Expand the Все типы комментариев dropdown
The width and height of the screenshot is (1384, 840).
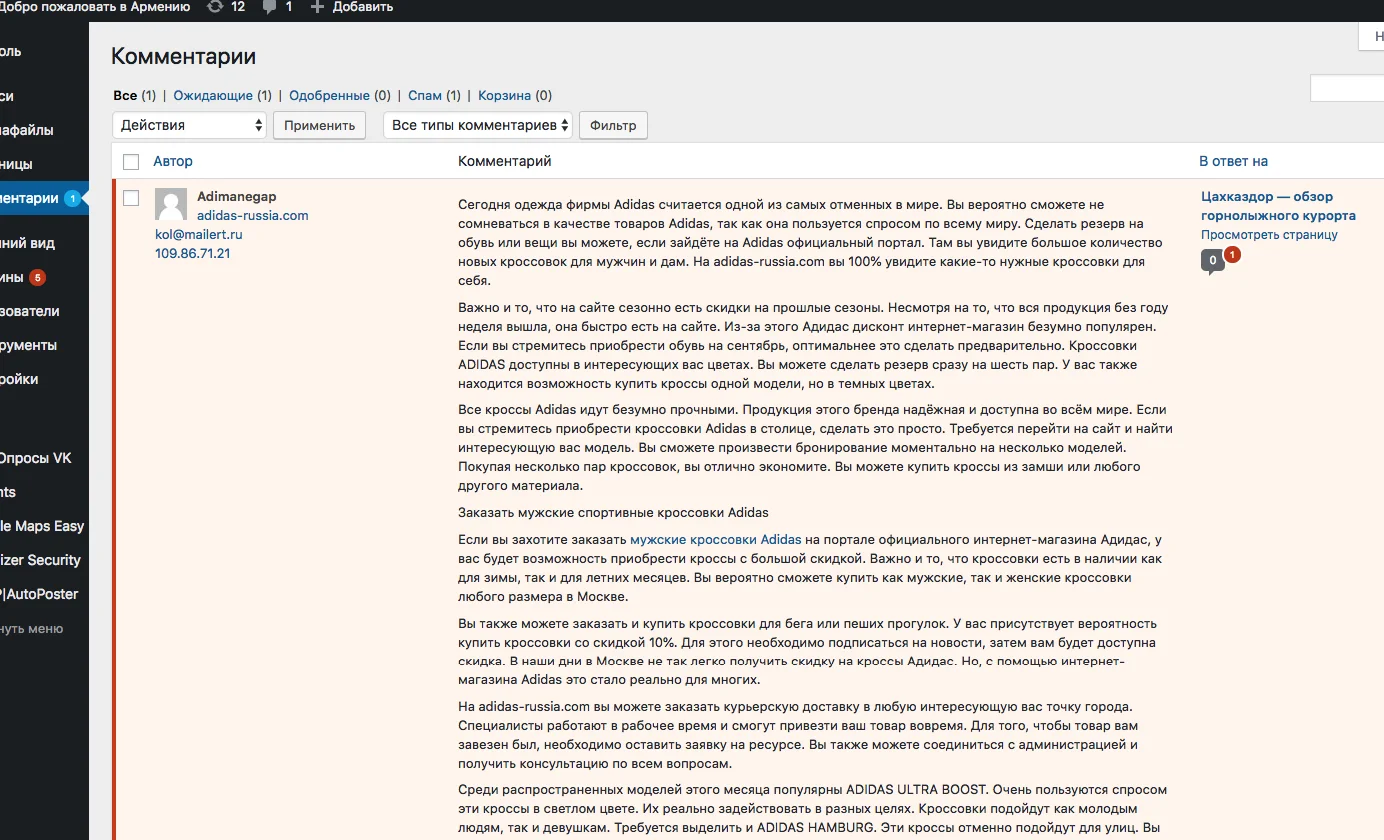click(478, 125)
